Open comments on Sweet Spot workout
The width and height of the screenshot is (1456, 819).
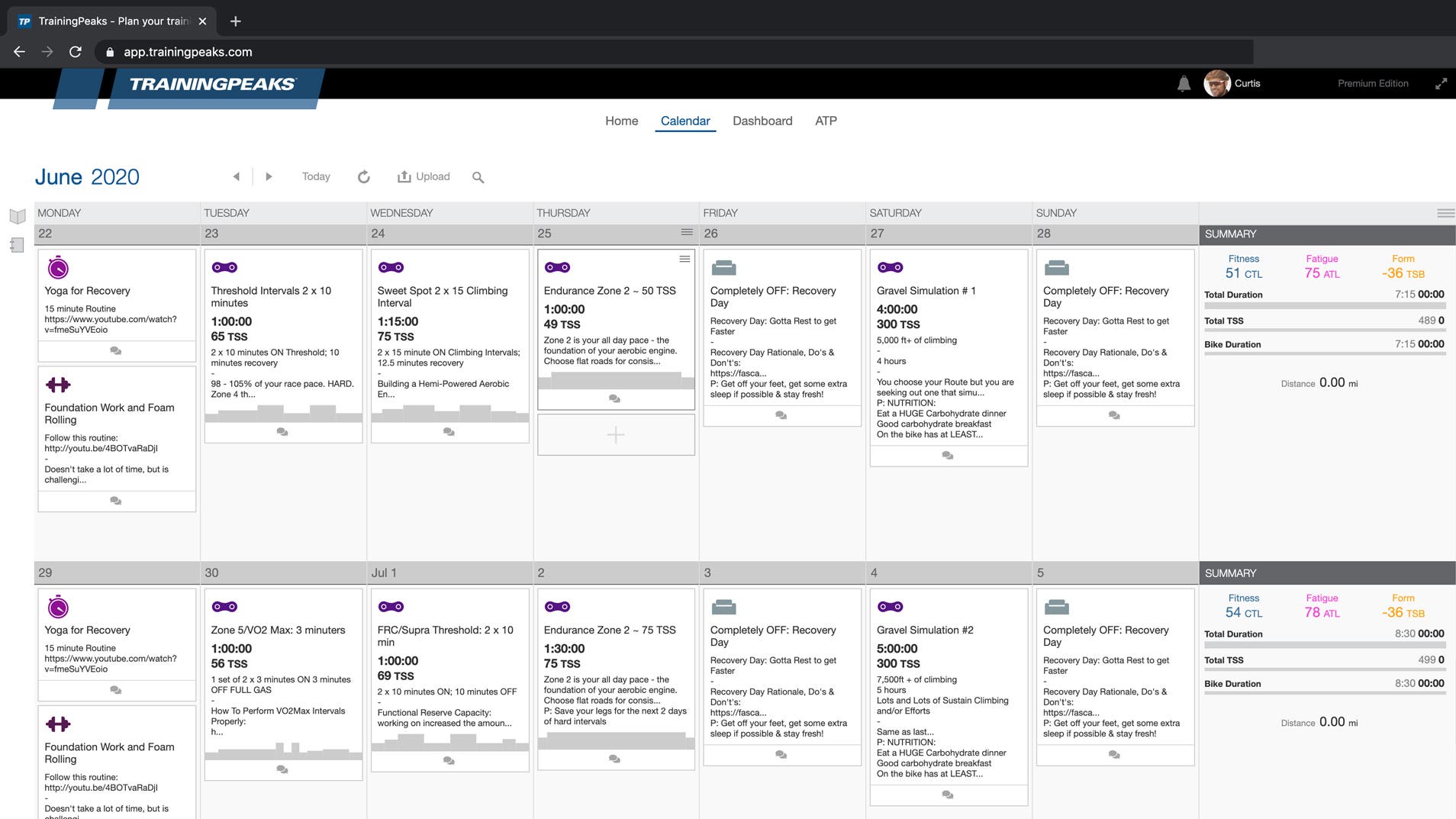449,432
